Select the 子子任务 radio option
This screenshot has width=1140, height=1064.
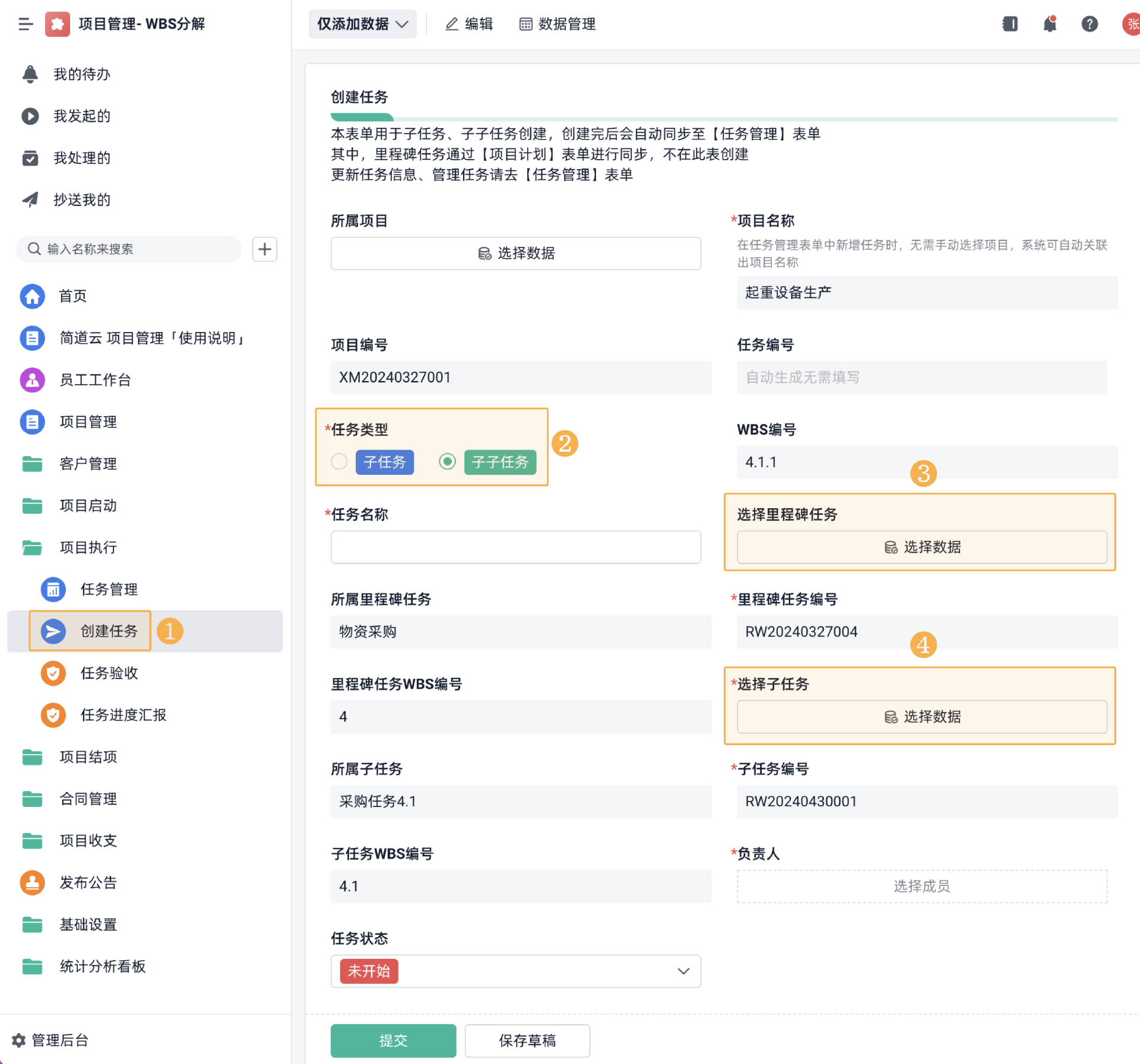[x=447, y=462]
